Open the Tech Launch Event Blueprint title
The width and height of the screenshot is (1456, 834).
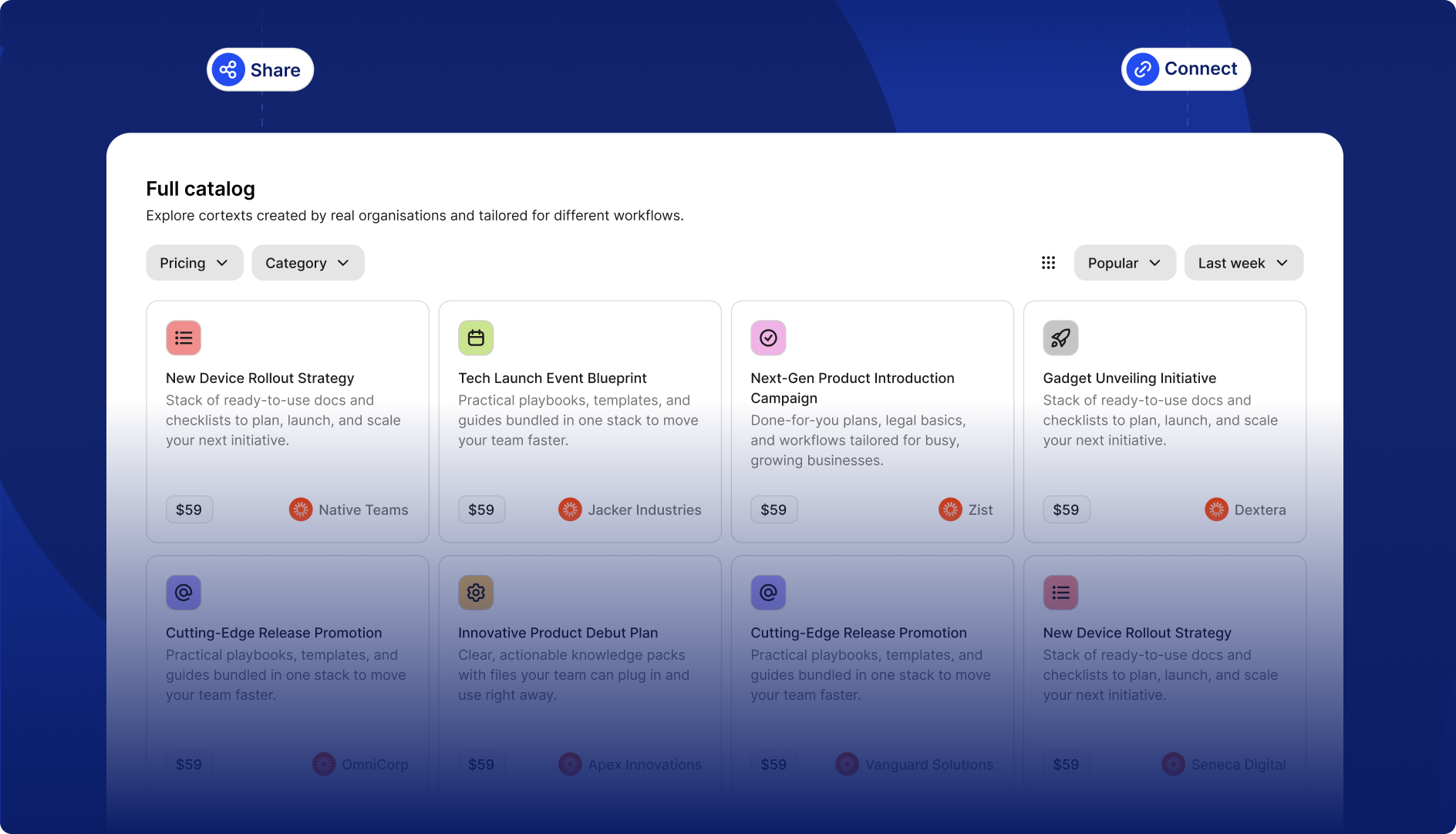point(552,378)
